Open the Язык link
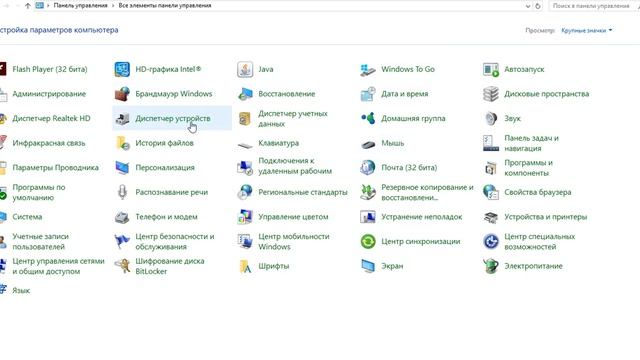Viewport: 640px width, 360px height. click(21, 291)
